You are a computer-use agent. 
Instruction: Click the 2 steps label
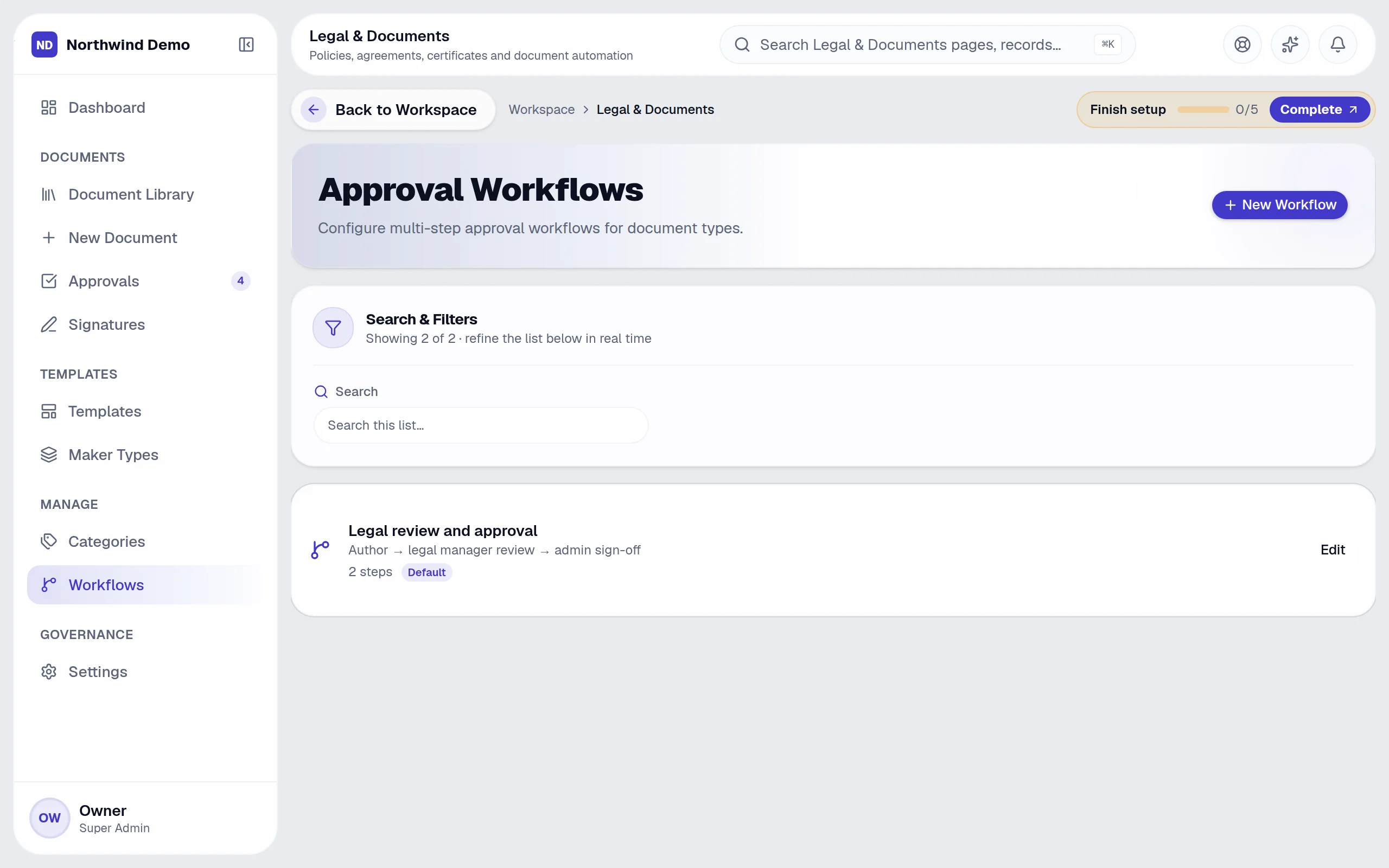(370, 572)
